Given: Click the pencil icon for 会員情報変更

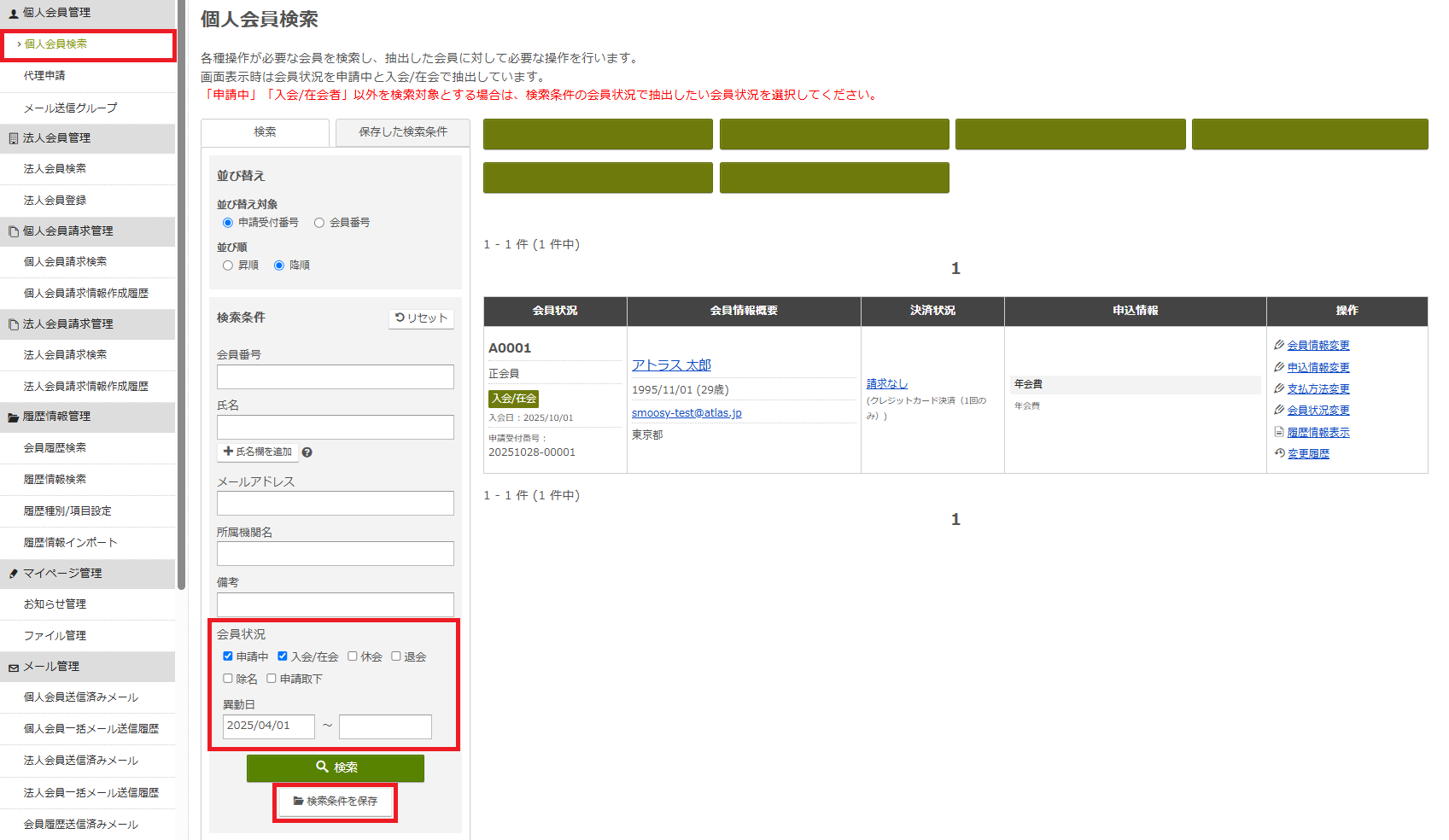Looking at the screenshot, I should [1278, 345].
